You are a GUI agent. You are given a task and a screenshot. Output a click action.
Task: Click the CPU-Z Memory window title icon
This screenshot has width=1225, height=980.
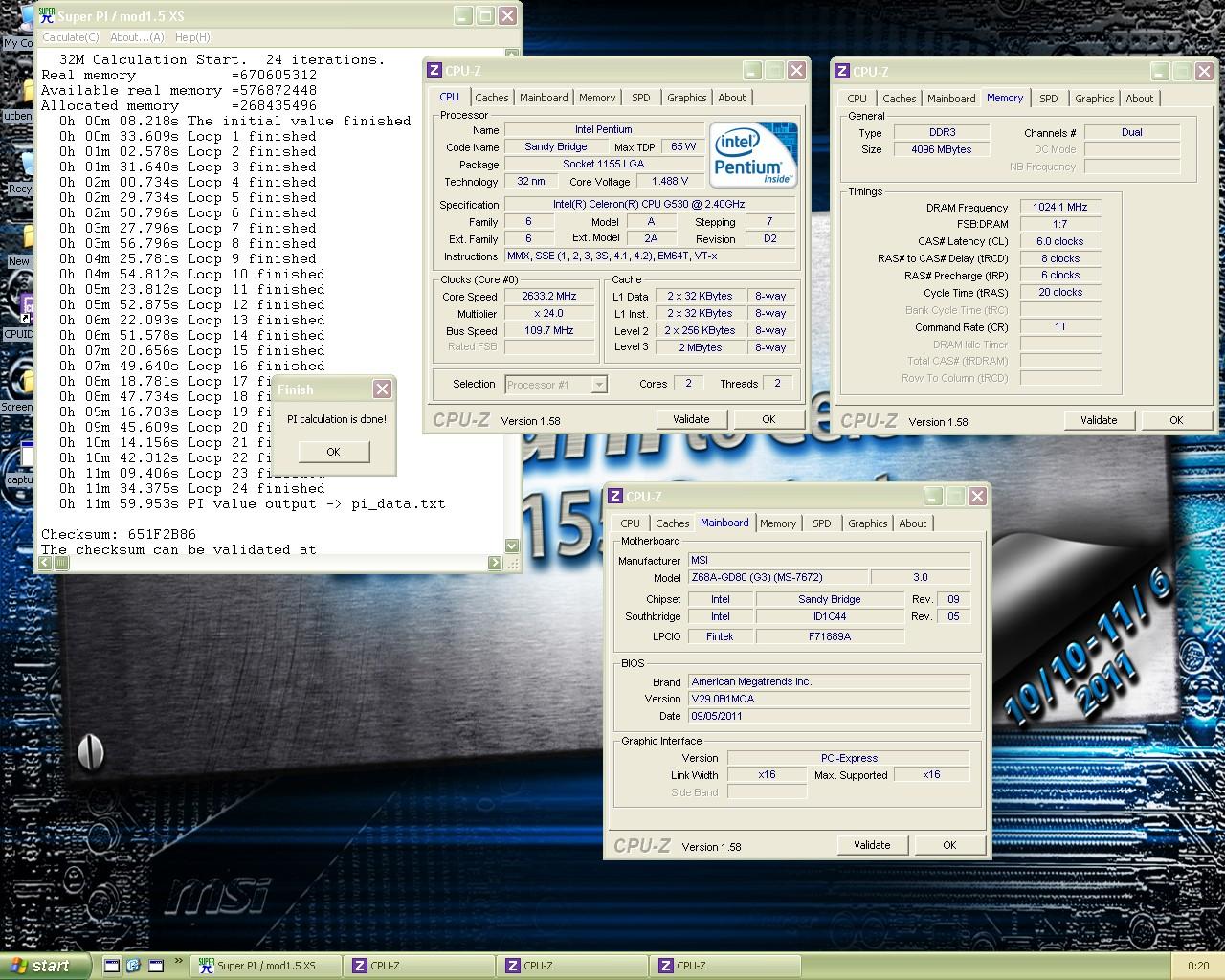tap(842, 71)
